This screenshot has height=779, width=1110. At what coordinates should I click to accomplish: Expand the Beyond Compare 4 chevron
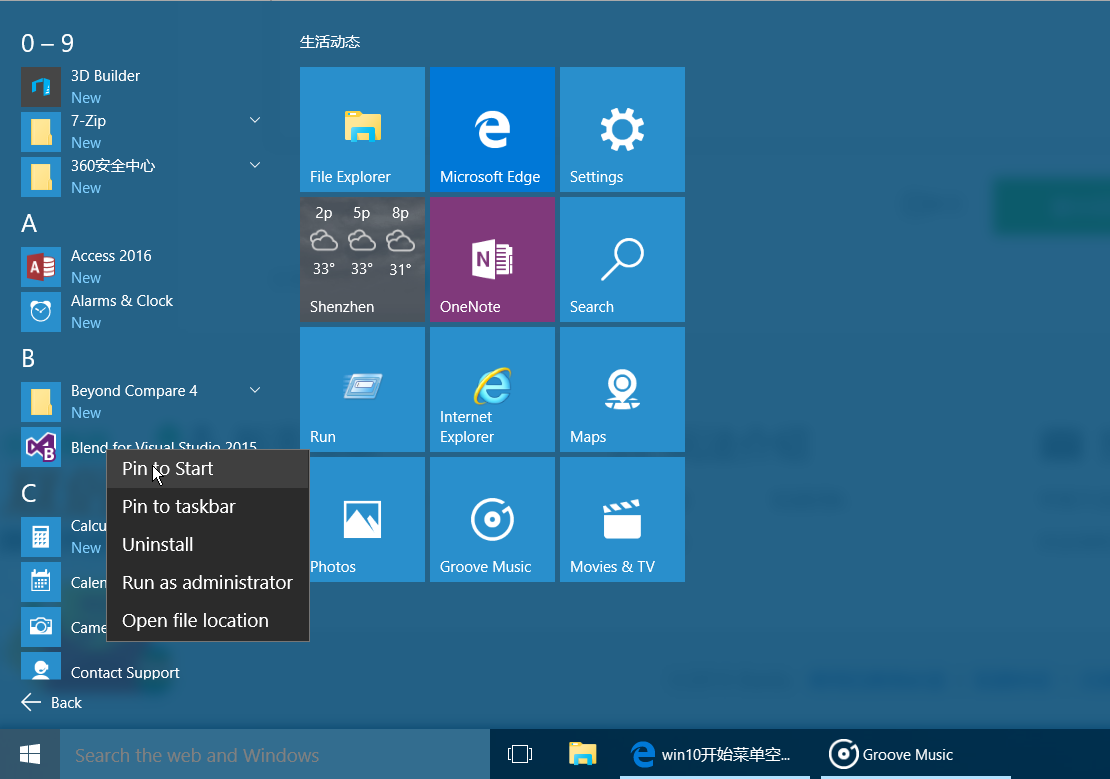(255, 390)
